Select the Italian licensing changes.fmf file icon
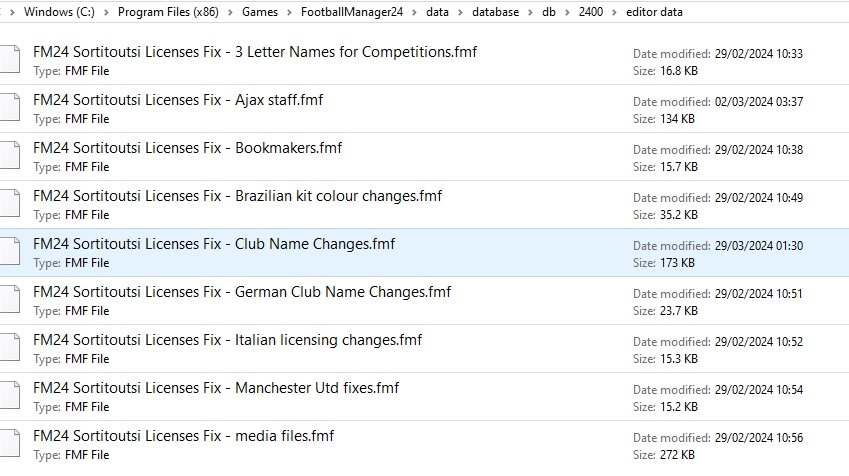Image resolution: width=849 pixels, height=476 pixels. tap(10, 347)
